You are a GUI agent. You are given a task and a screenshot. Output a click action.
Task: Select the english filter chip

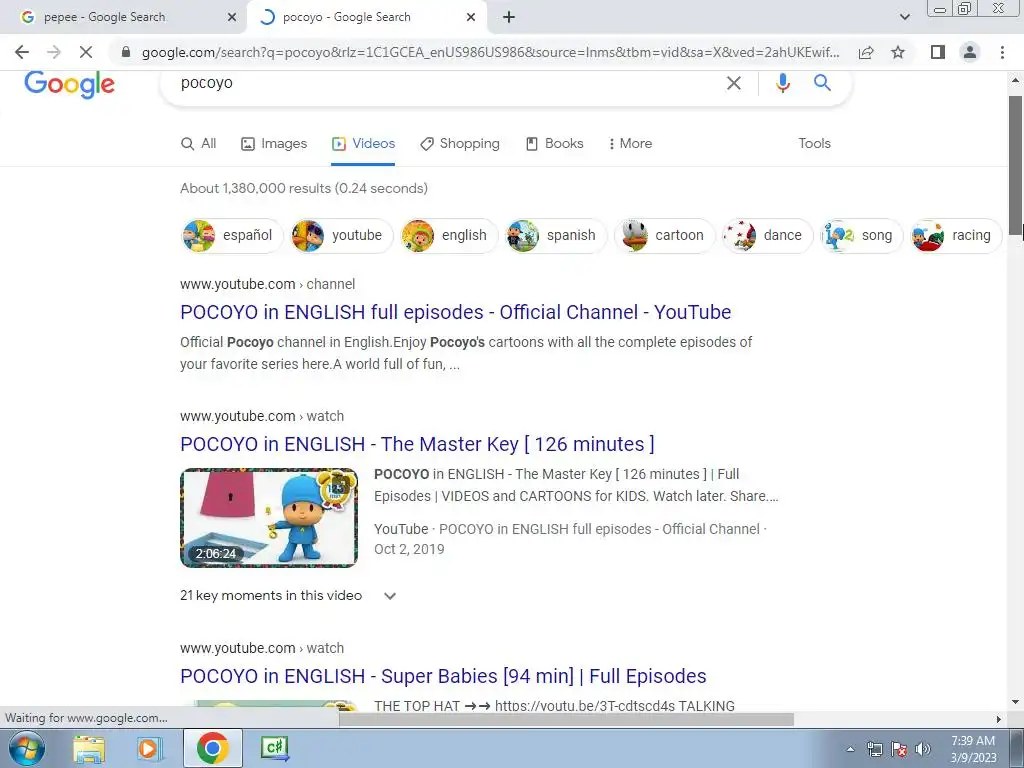pyautogui.click(x=449, y=235)
